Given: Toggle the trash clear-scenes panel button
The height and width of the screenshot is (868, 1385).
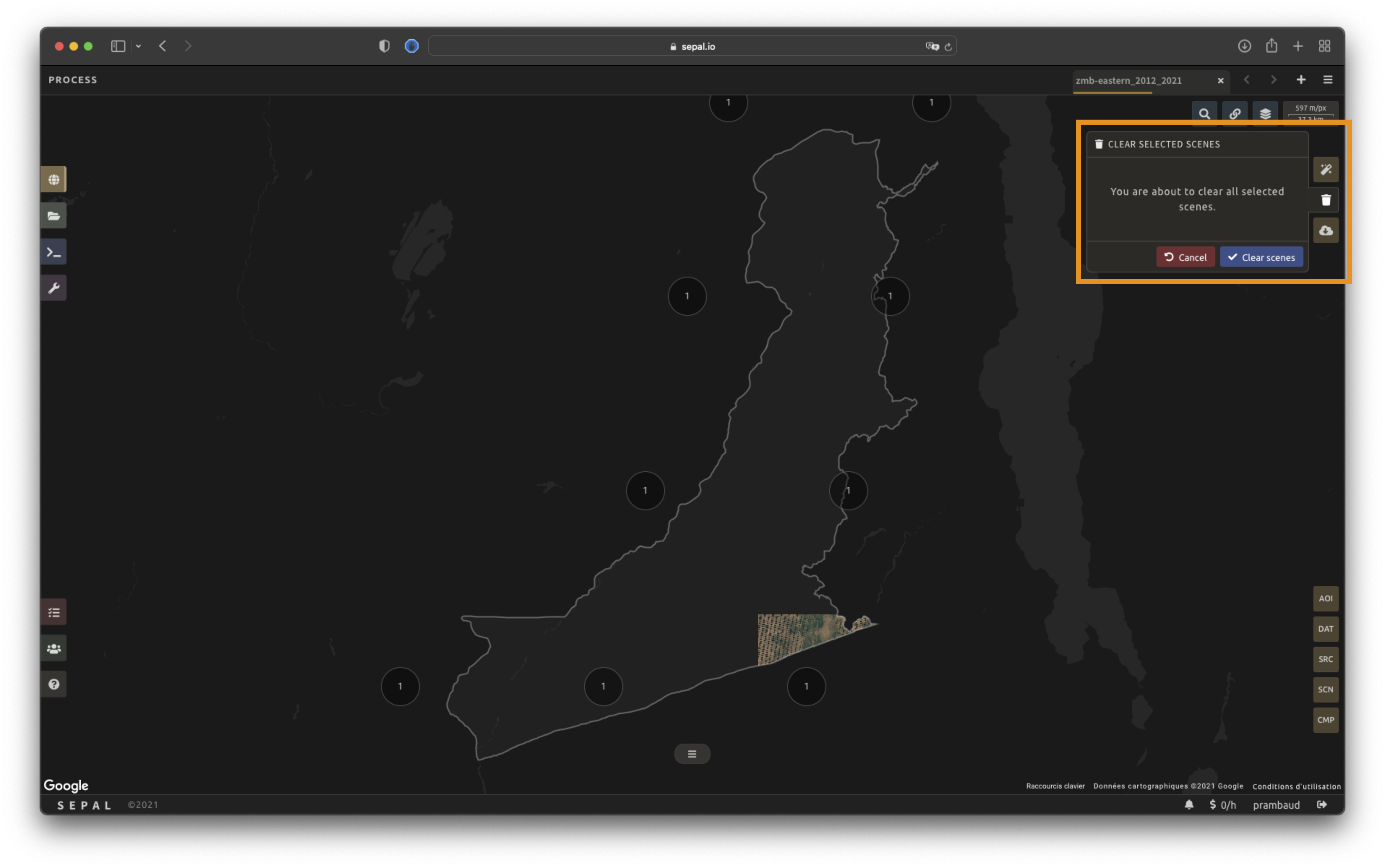Looking at the screenshot, I should pyautogui.click(x=1325, y=200).
